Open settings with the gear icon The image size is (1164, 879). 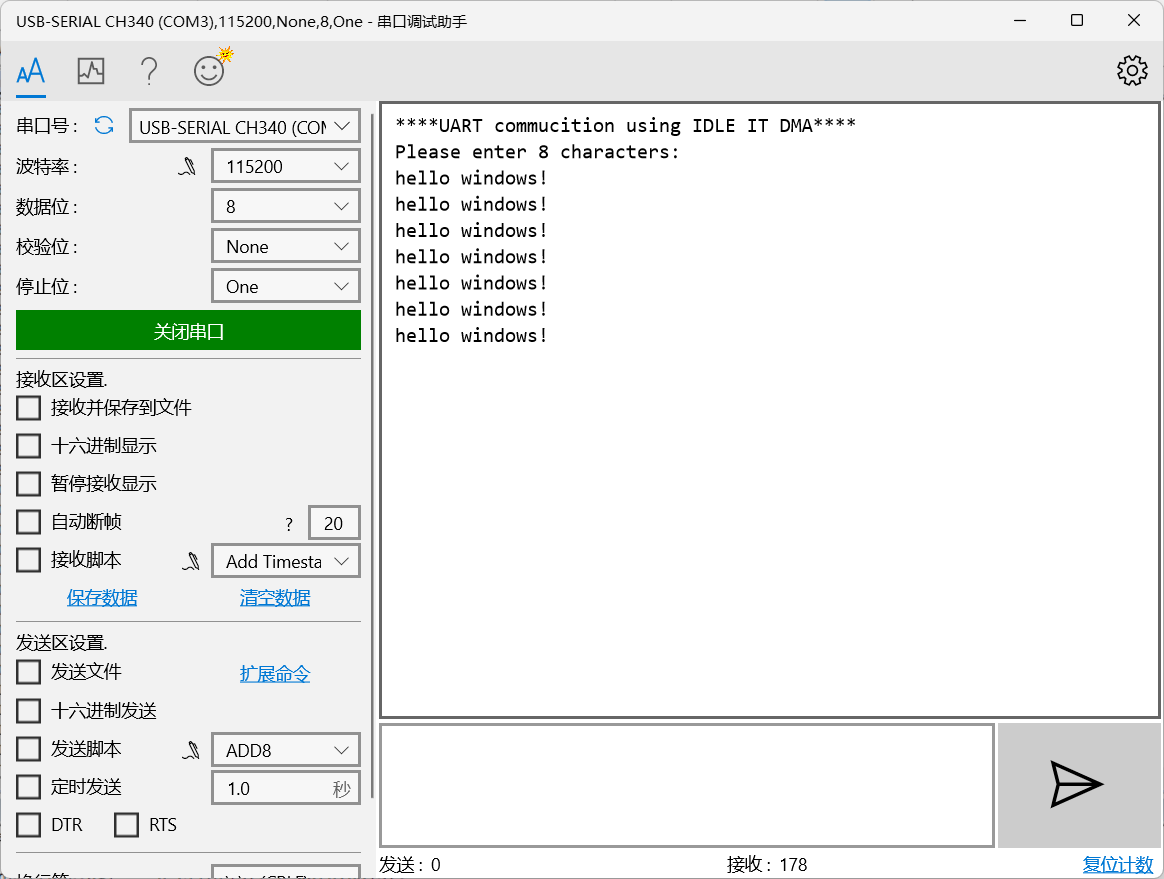1132,71
